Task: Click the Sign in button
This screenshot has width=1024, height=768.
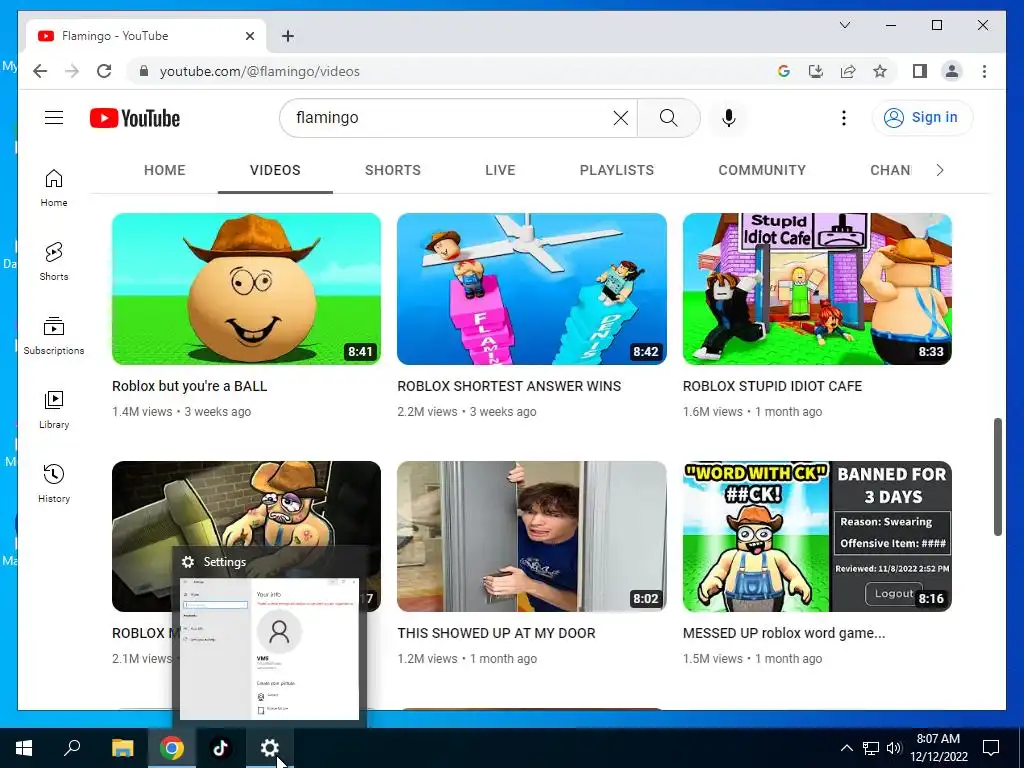Action: coord(922,118)
